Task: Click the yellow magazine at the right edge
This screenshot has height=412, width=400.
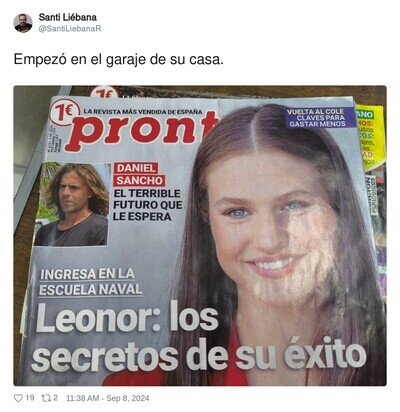Action: [x=371, y=138]
